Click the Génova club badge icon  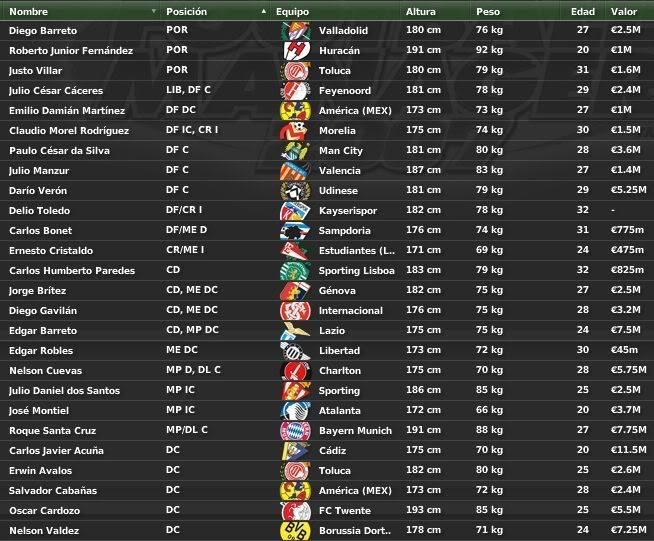pyautogui.click(x=295, y=291)
